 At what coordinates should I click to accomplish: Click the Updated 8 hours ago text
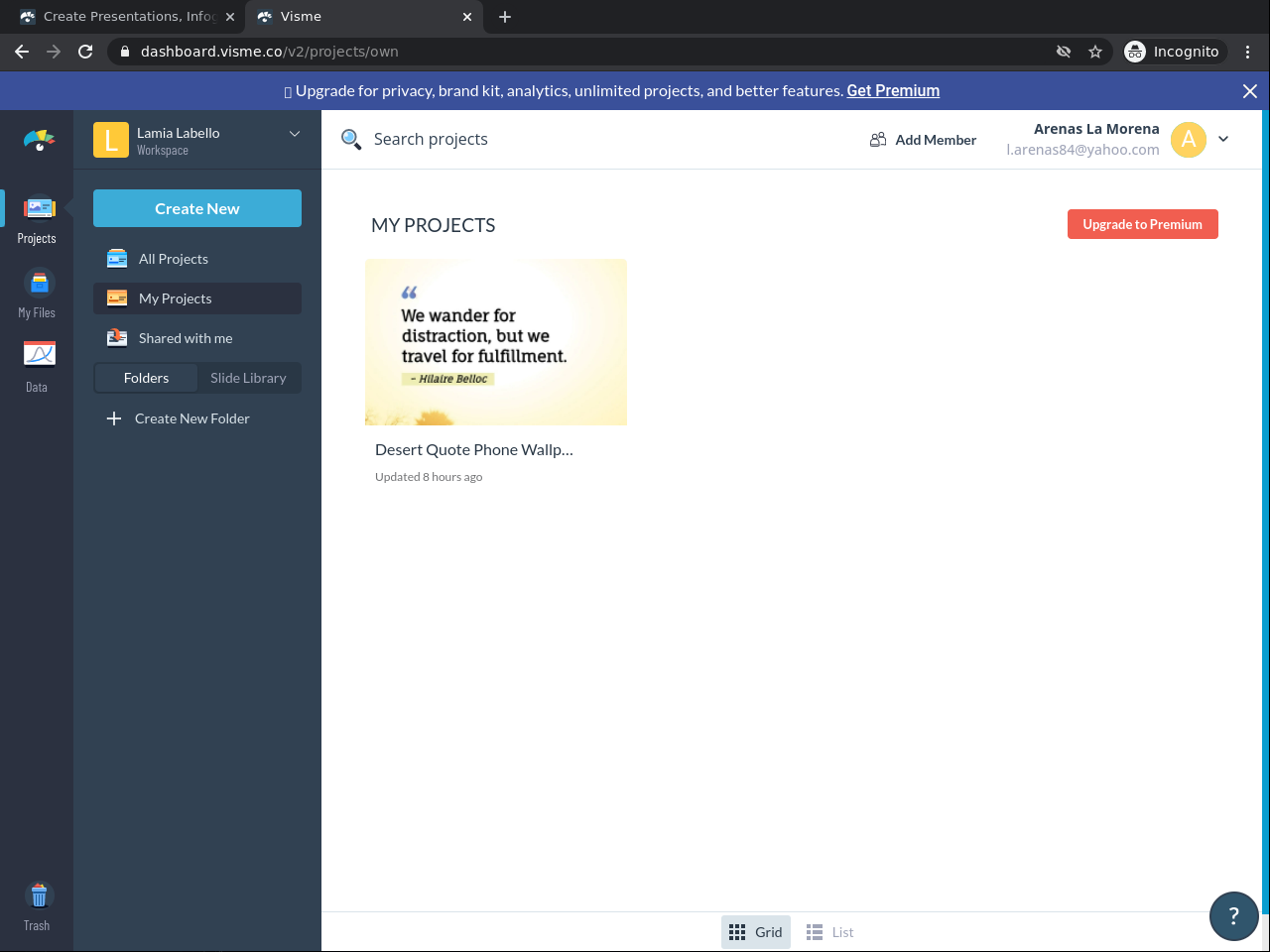429,477
